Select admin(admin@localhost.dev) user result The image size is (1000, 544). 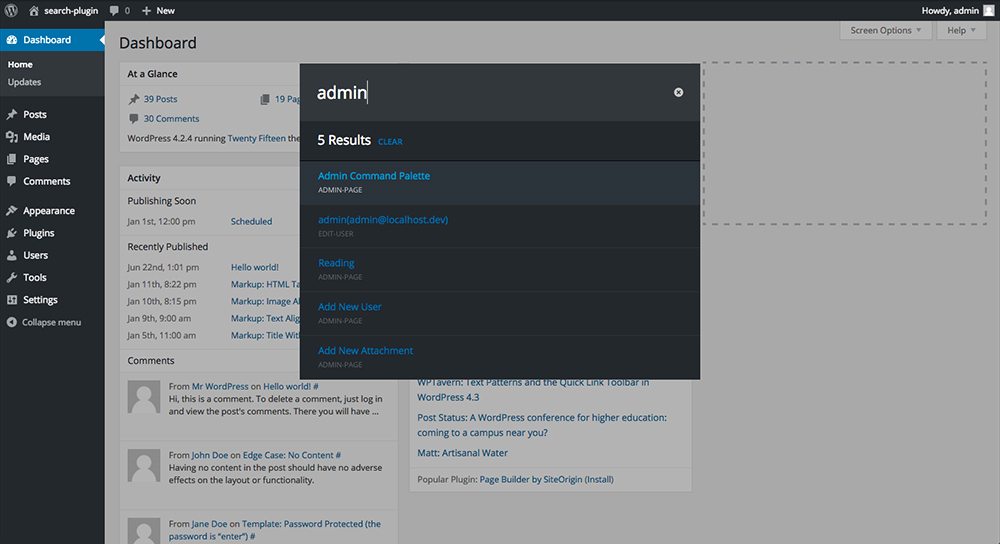[500, 226]
